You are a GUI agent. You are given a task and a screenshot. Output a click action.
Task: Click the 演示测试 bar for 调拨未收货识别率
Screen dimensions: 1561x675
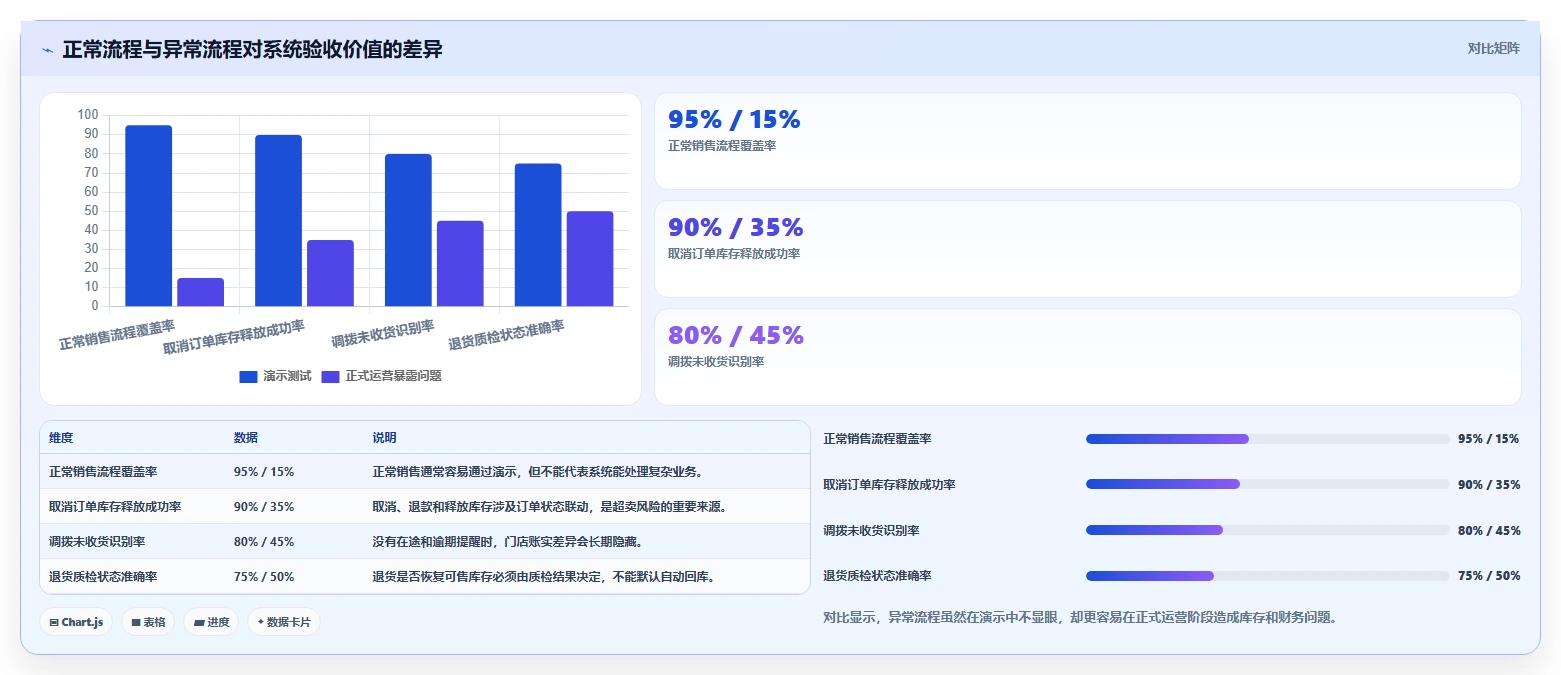[408, 230]
